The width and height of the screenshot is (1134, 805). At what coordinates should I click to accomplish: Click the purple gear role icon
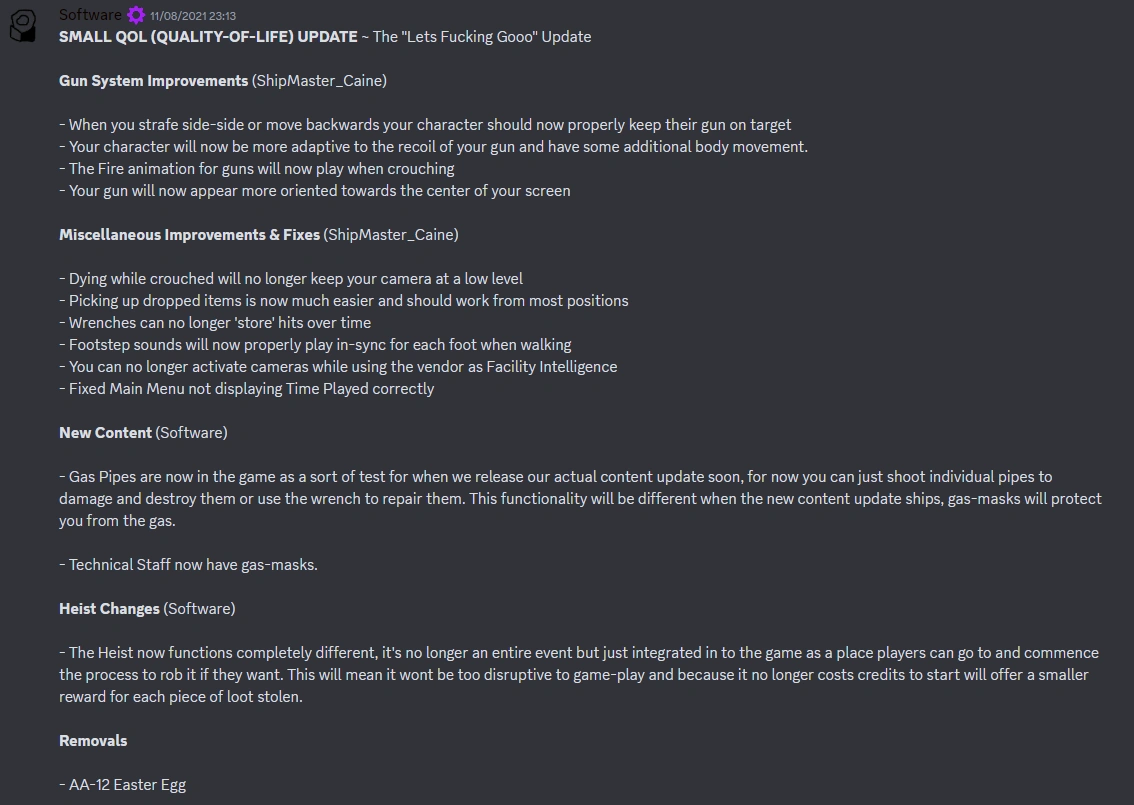136,15
